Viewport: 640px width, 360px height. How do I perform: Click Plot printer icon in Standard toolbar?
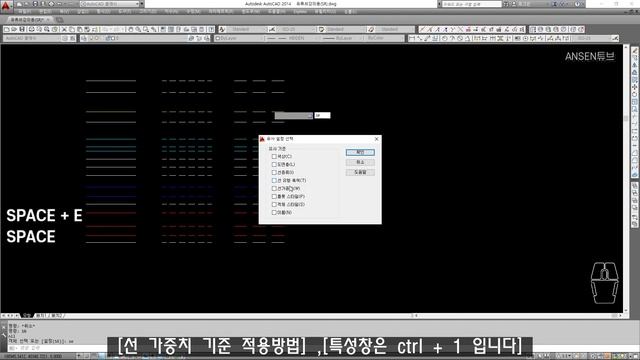pyautogui.click(x=31, y=29)
